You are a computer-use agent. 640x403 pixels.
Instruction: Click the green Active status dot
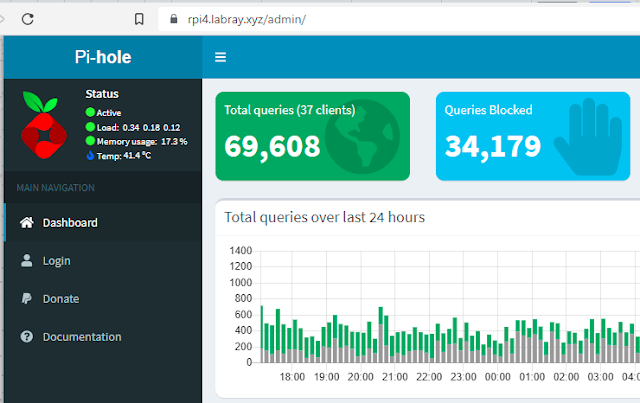(x=90, y=112)
